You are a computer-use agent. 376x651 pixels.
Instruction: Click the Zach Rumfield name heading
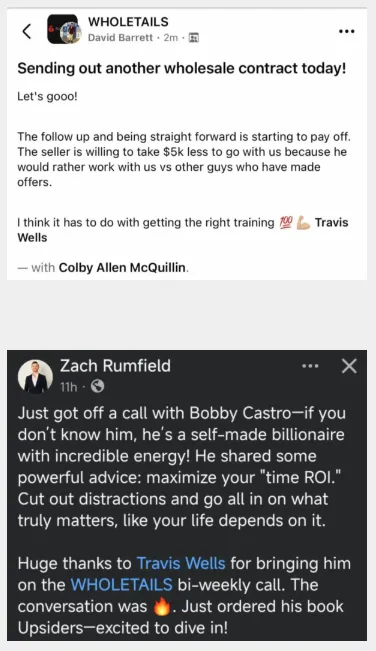click(x=115, y=366)
